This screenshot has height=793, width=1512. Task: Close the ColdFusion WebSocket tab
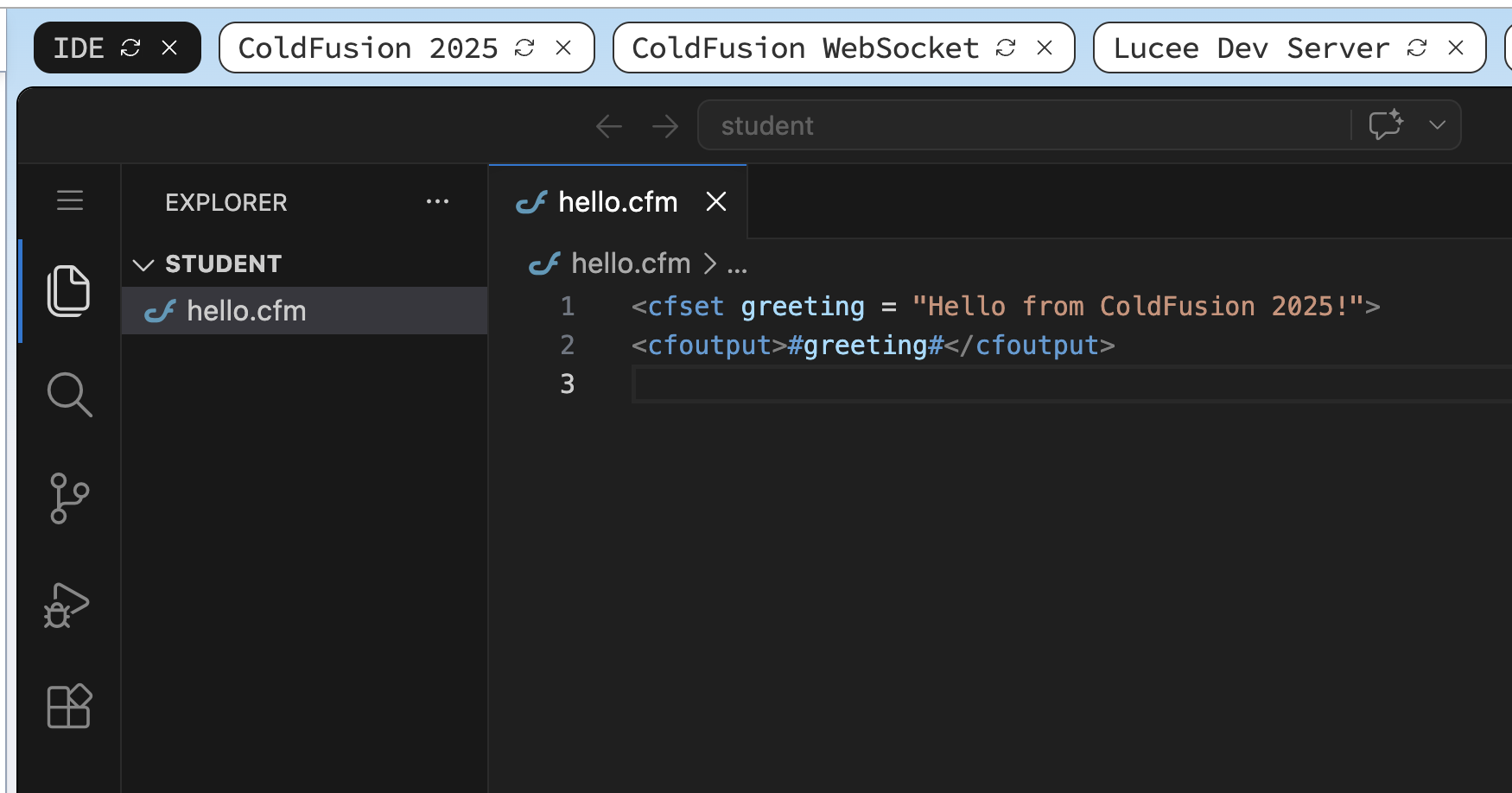coord(1045,48)
